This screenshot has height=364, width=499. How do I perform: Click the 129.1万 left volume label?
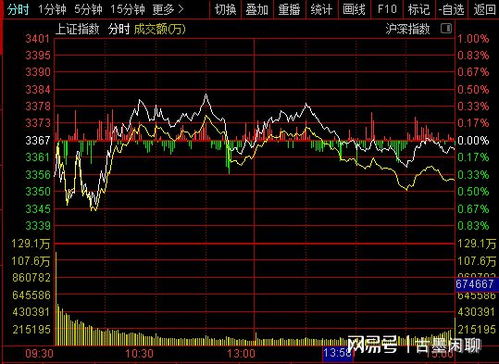pyautogui.click(x=31, y=244)
